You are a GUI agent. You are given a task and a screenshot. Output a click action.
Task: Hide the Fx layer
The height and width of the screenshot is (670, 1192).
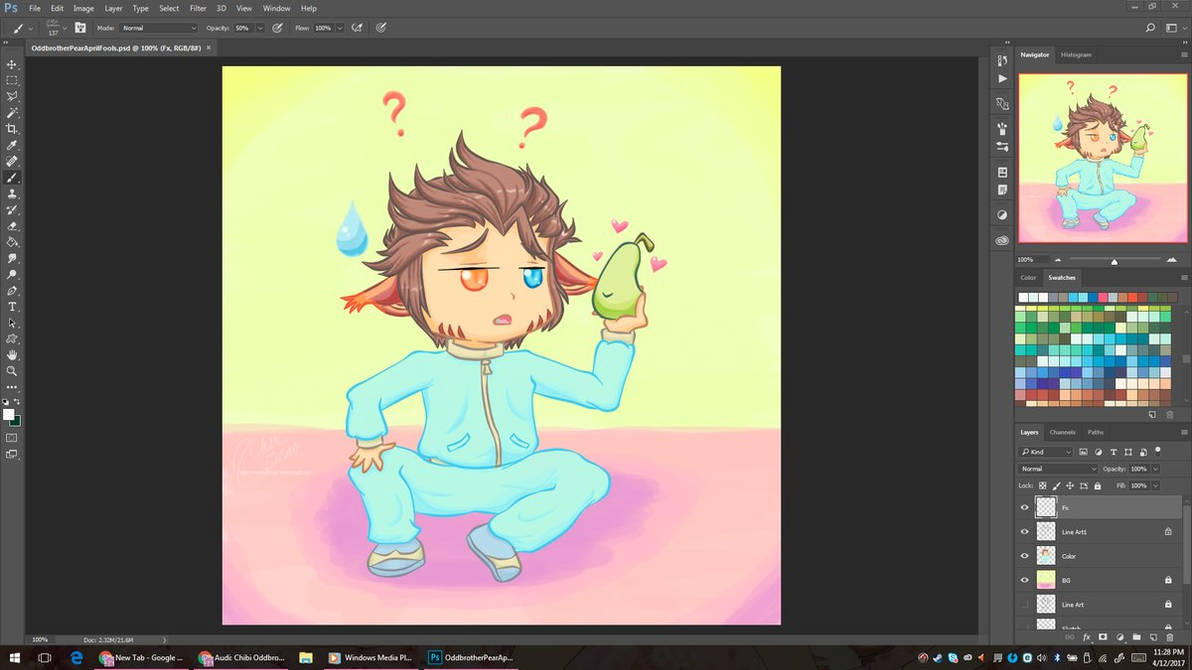[1025, 507]
